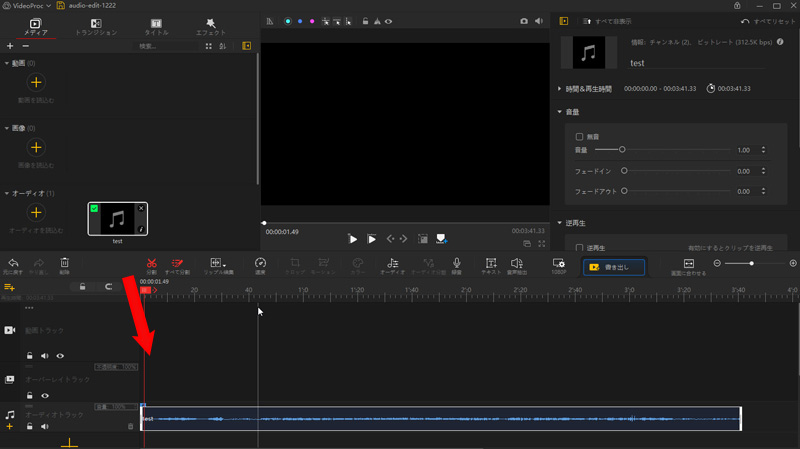This screenshot has height=449, width=800.
Task: Click the delete (削除) trash icon
Action: click(x=64, y=263)
